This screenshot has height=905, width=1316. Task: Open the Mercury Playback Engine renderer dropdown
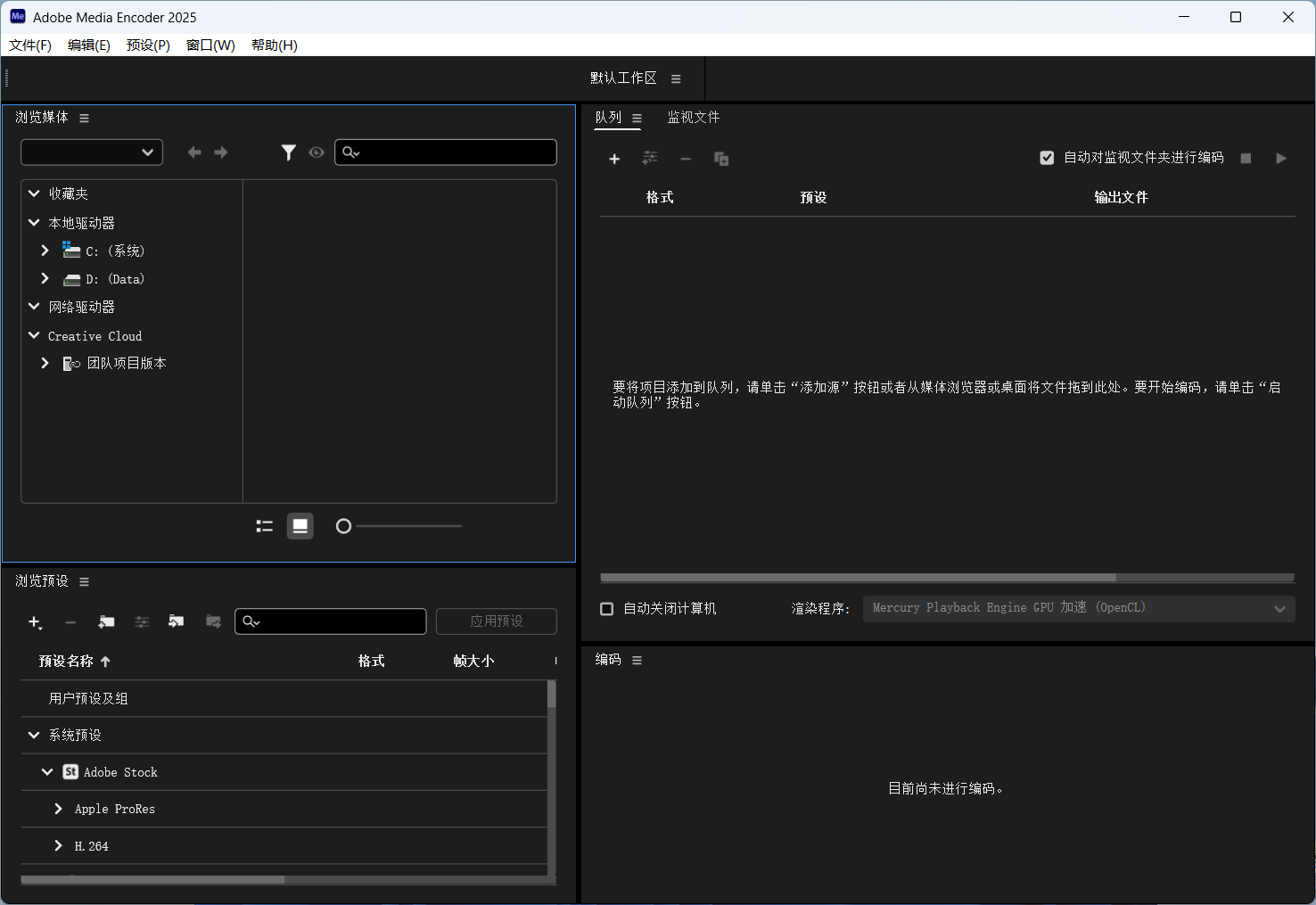(x=1079, y=608)
